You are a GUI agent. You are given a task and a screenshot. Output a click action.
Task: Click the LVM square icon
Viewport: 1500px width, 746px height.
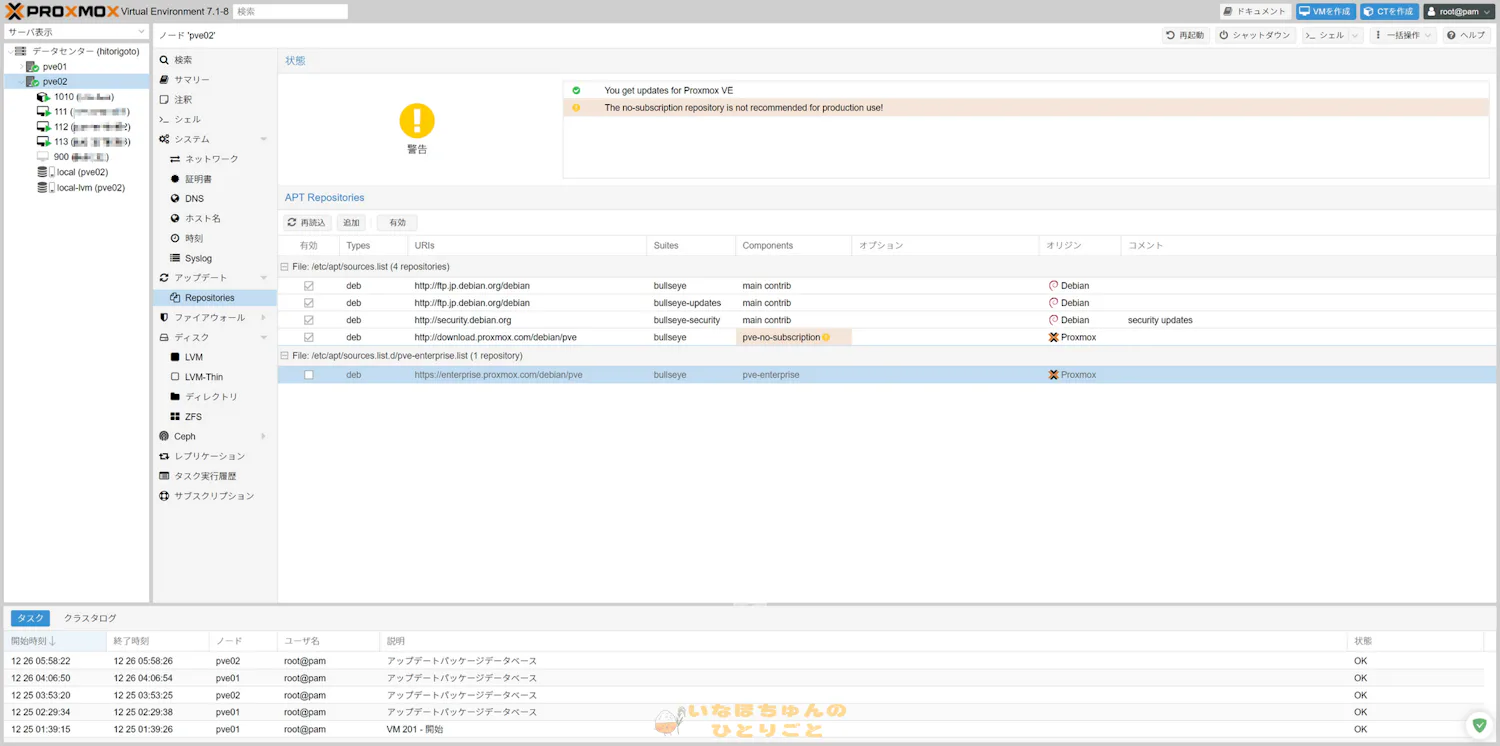[x=175, y=357]
